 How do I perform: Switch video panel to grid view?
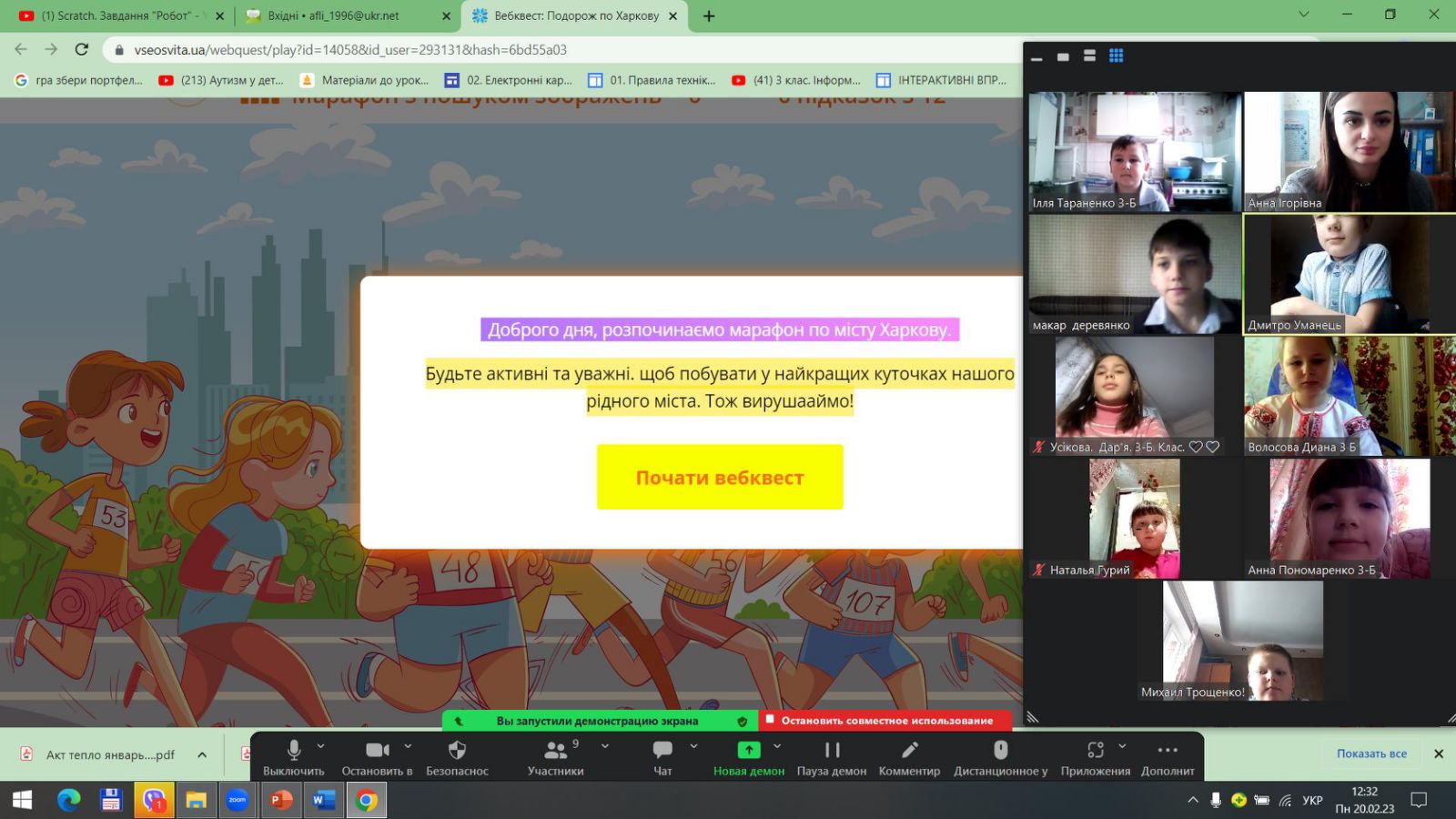(1116, 56)
